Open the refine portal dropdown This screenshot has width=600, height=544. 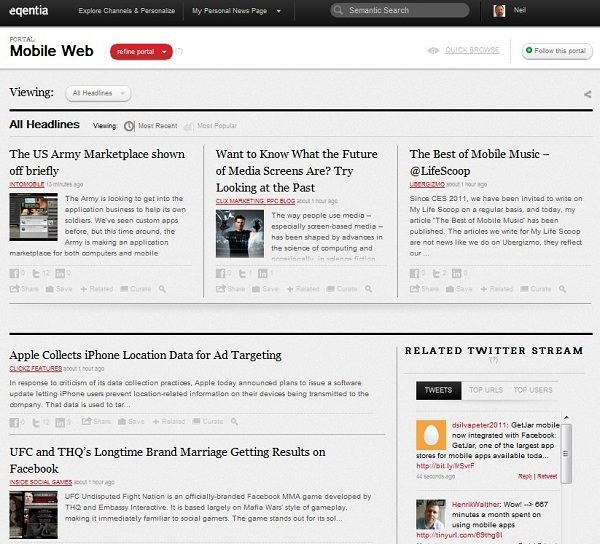coord(141,52)
